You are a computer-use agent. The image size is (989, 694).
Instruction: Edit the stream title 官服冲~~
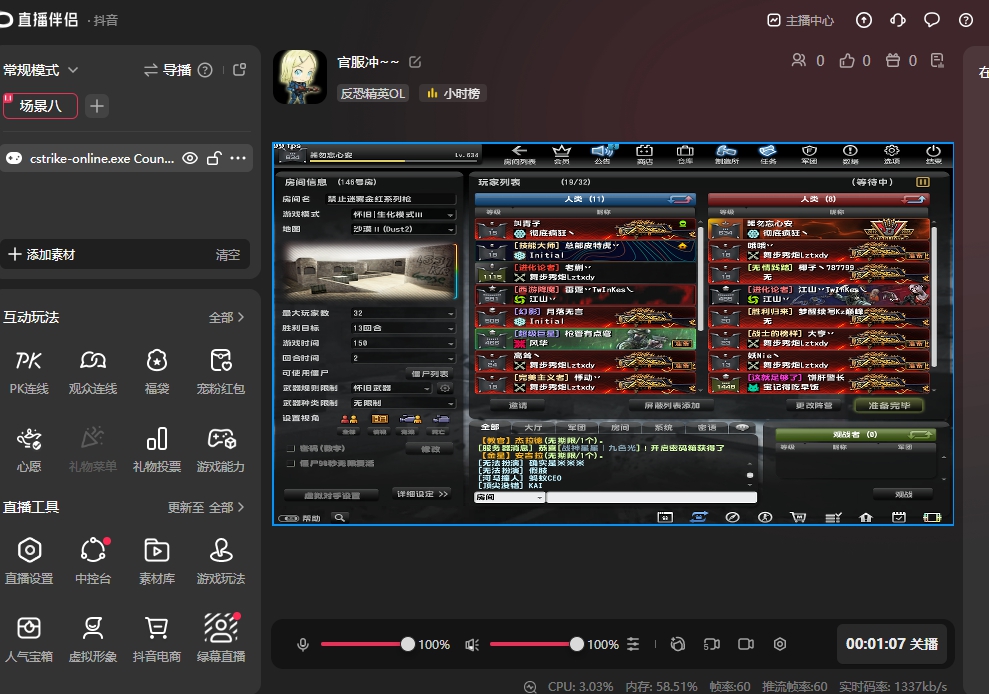click(x=415, y=62)
